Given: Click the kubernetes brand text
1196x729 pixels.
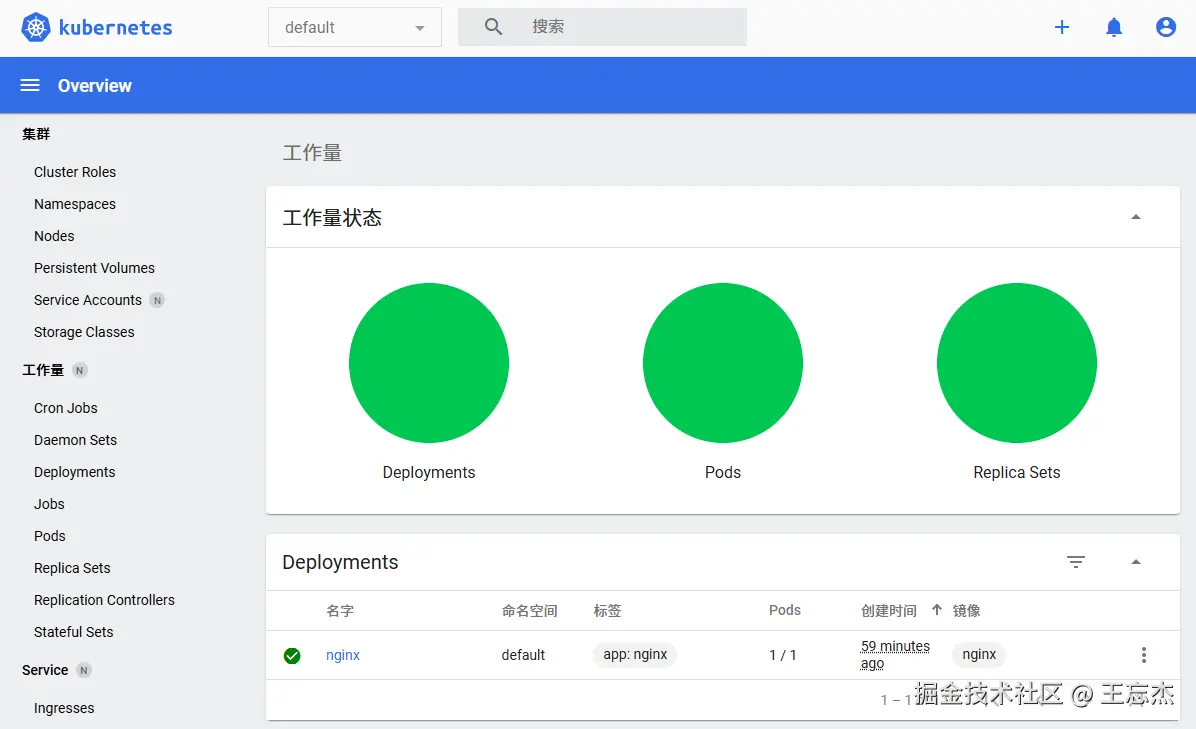Looking at the screenshot, I should (x=115, y=28).
